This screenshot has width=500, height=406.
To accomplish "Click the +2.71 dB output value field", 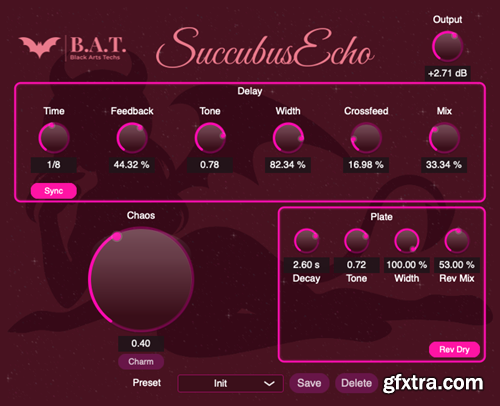I will 447,73.
